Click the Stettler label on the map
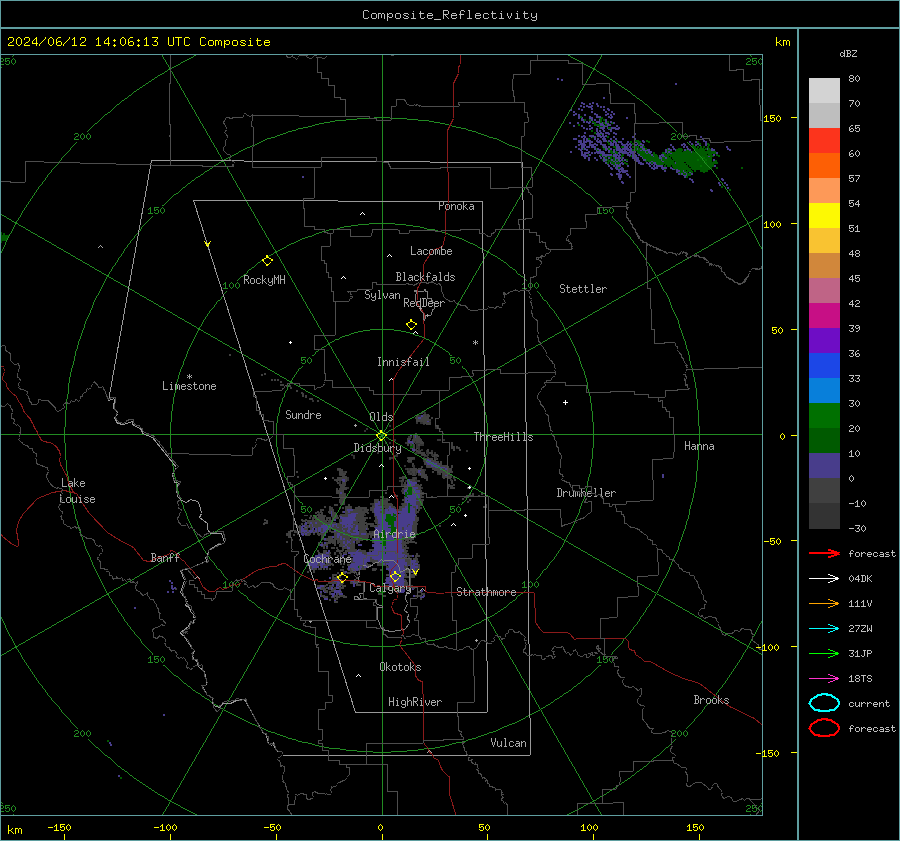 point(583,289)
